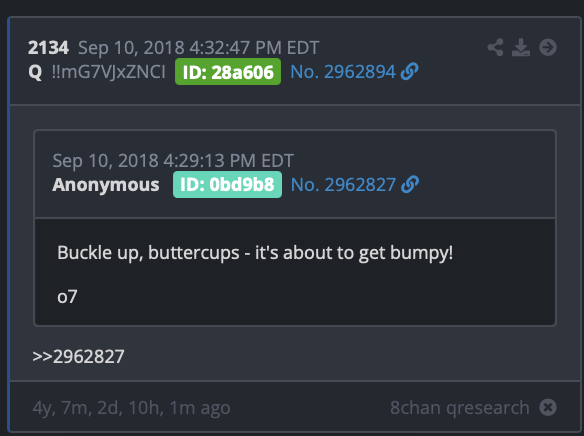The width and height of the screenshot is (584, 436).
Task: Click the 'Buckle up, buttercups' quoted message text
Action: click(x=255, y=253)
